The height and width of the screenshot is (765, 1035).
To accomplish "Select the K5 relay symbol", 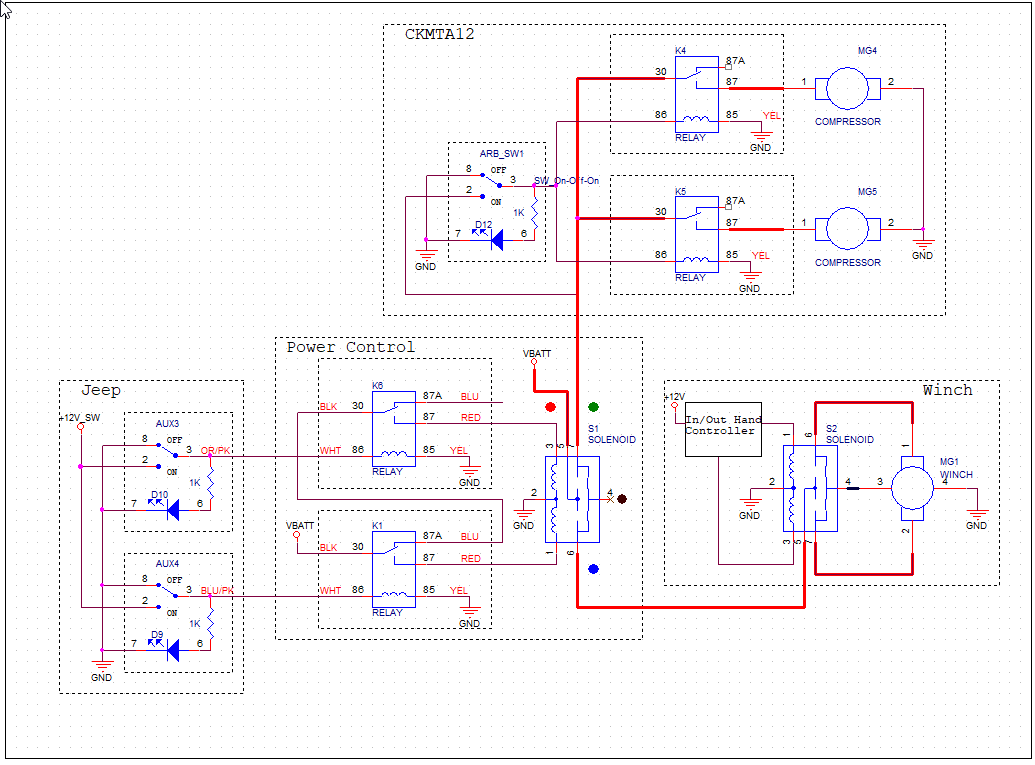I will coord(696,234).
